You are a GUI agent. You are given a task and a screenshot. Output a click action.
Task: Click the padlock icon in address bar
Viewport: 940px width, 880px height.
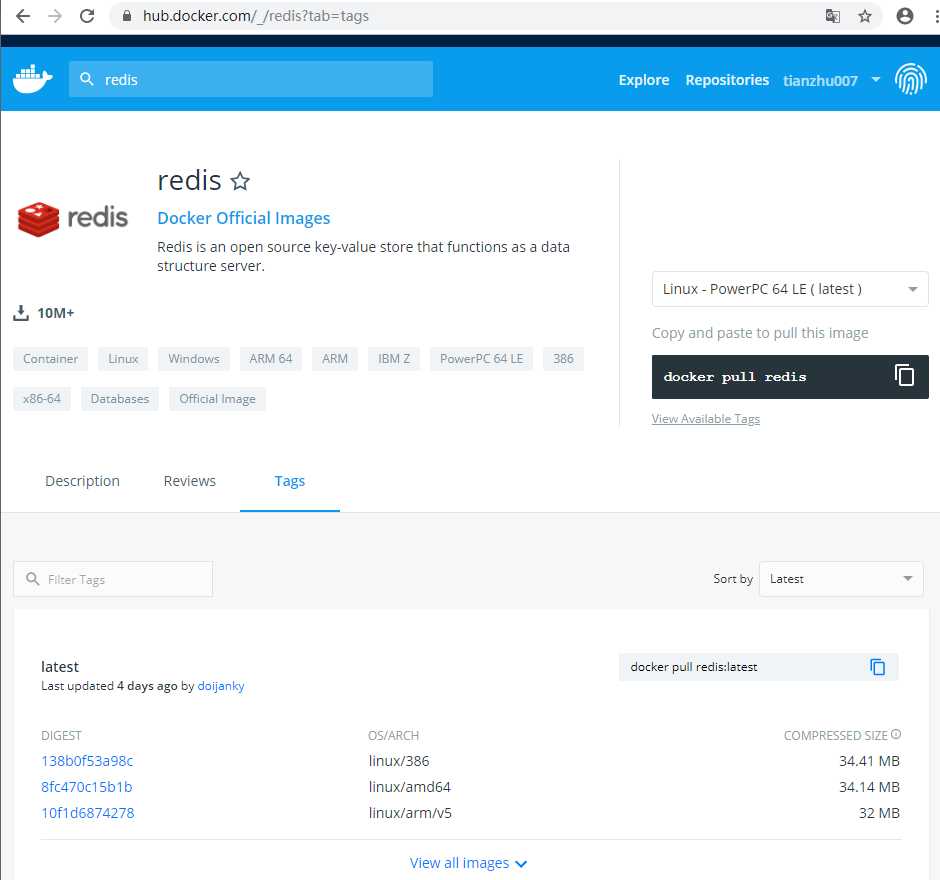coord(126,16)
